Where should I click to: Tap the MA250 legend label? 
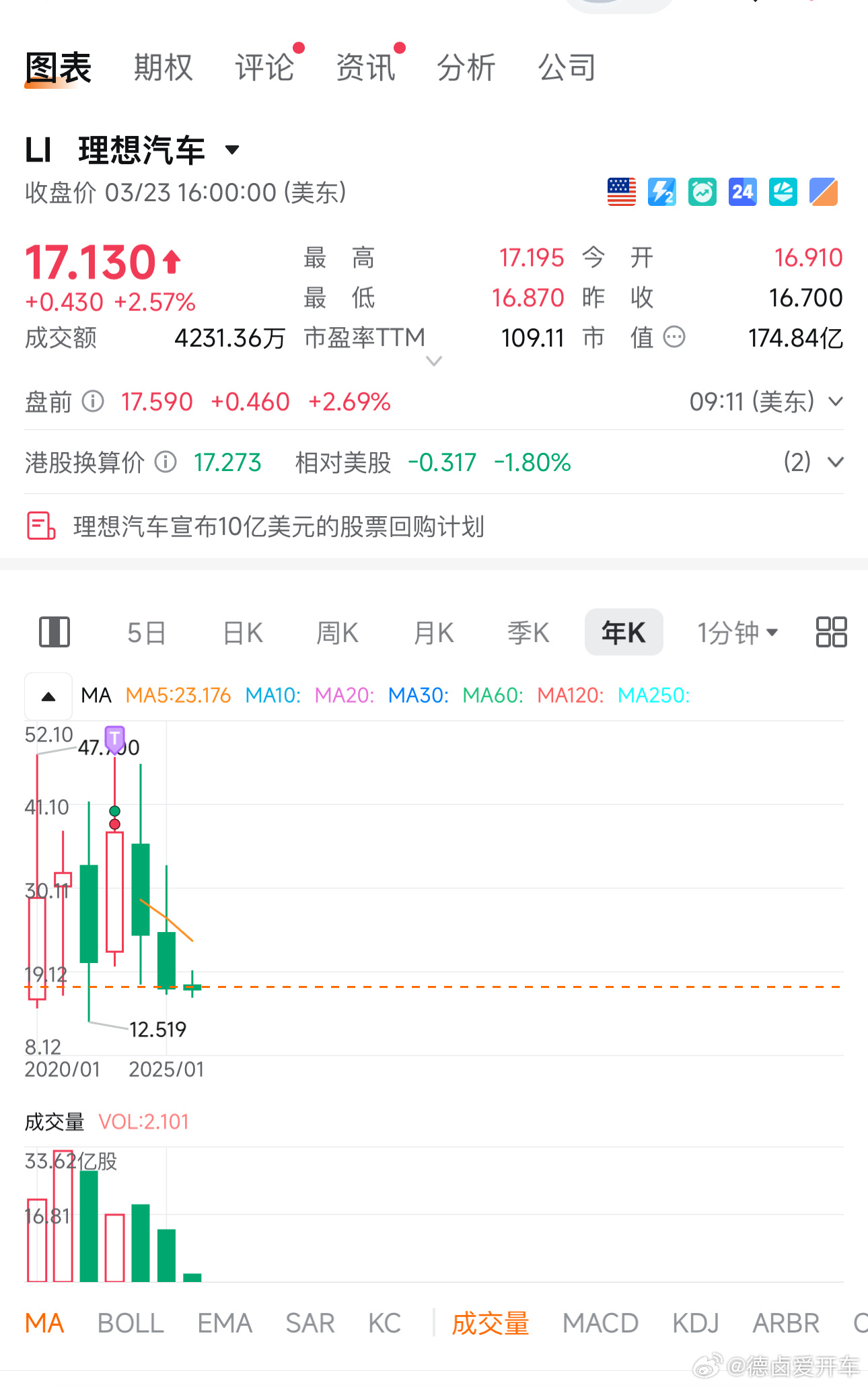(654, 695)
